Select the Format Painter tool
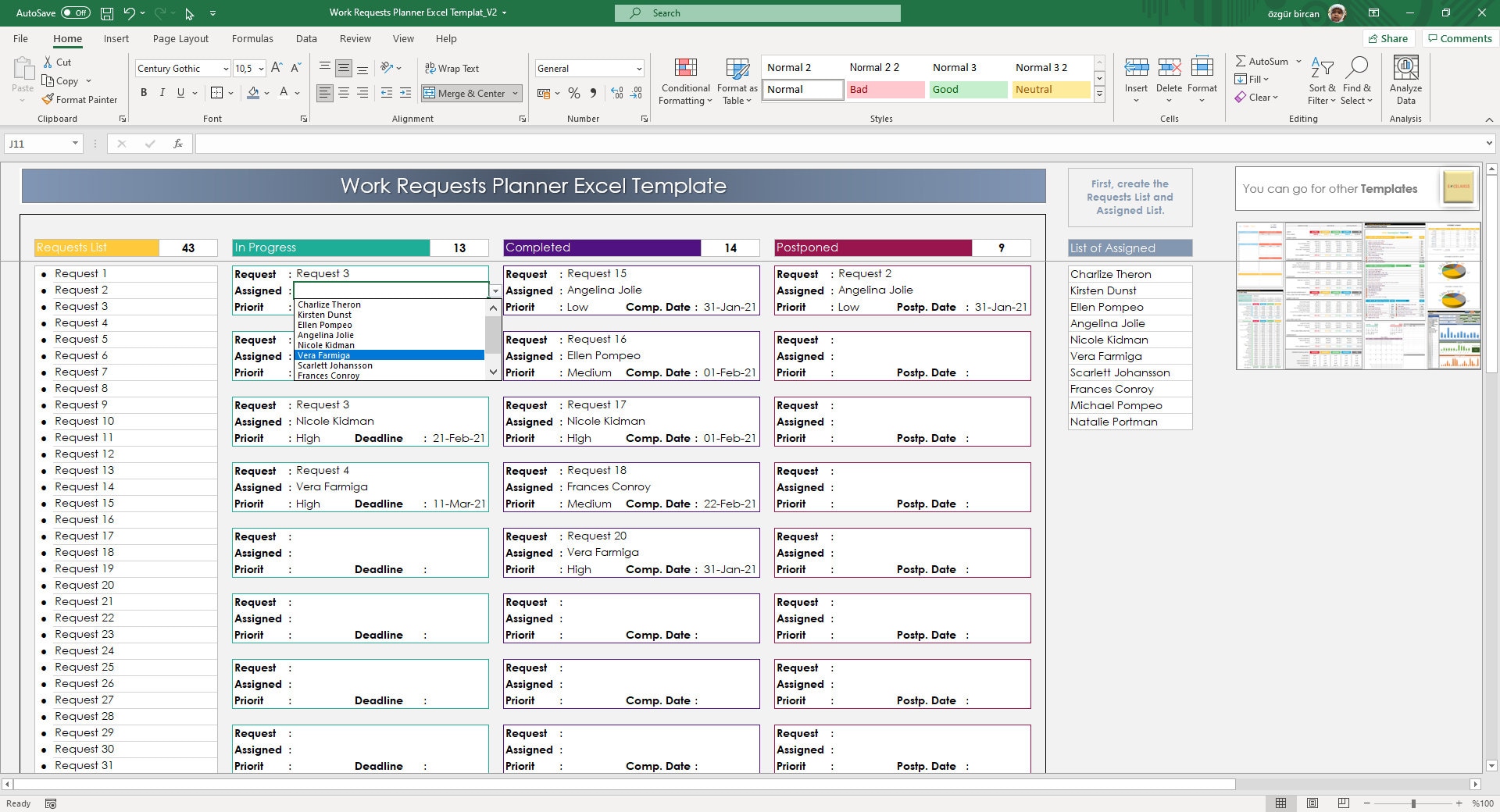 pos(80,99)
